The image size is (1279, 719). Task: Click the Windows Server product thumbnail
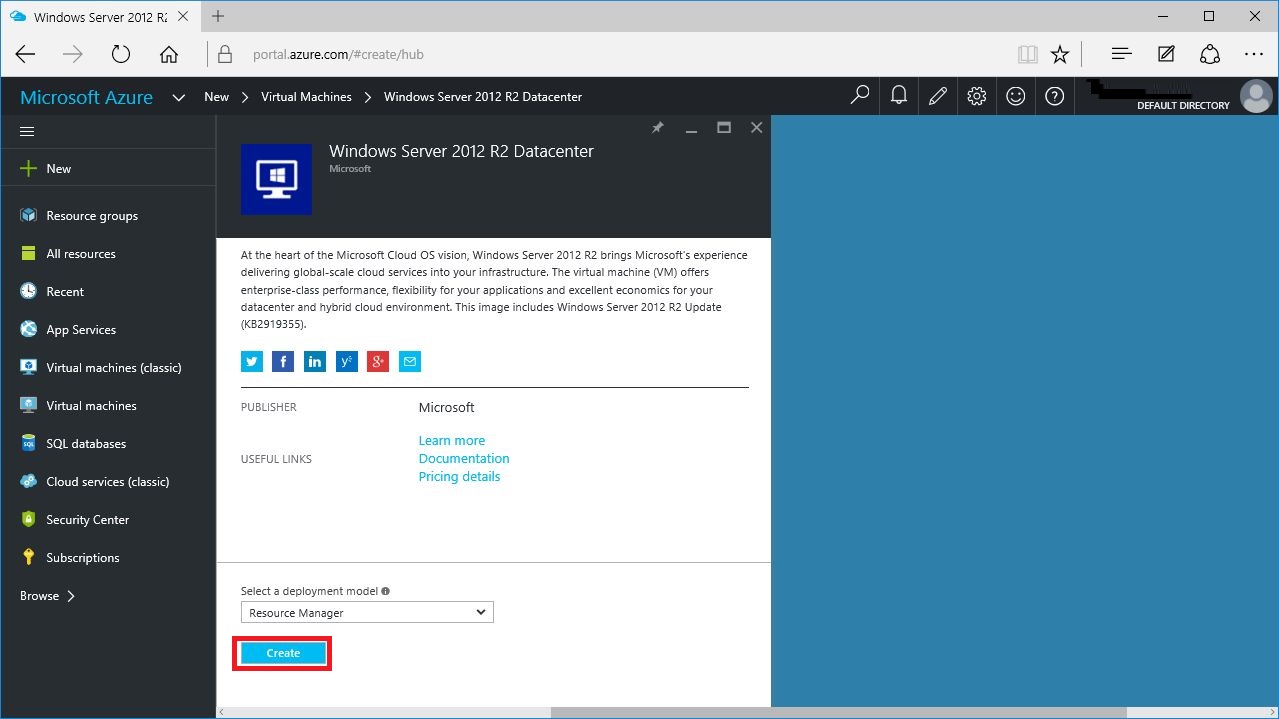276,179
